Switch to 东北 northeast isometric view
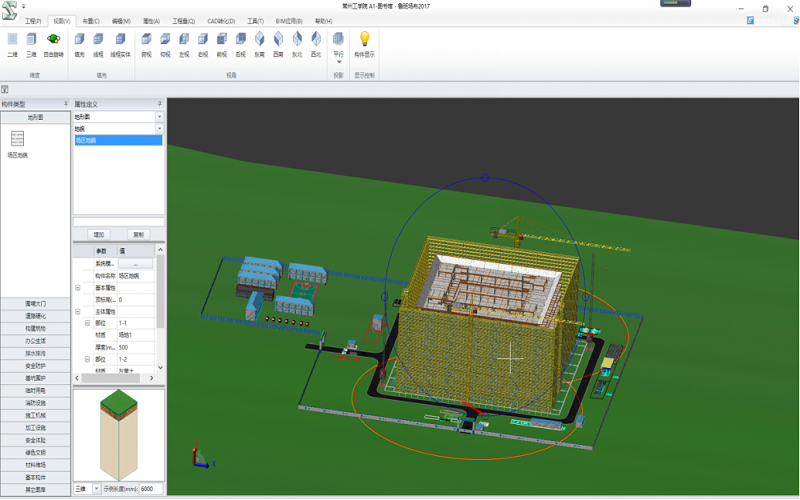The width and height of the screenshot is (800, 500). pyautogui.click(x=297, y=45)
